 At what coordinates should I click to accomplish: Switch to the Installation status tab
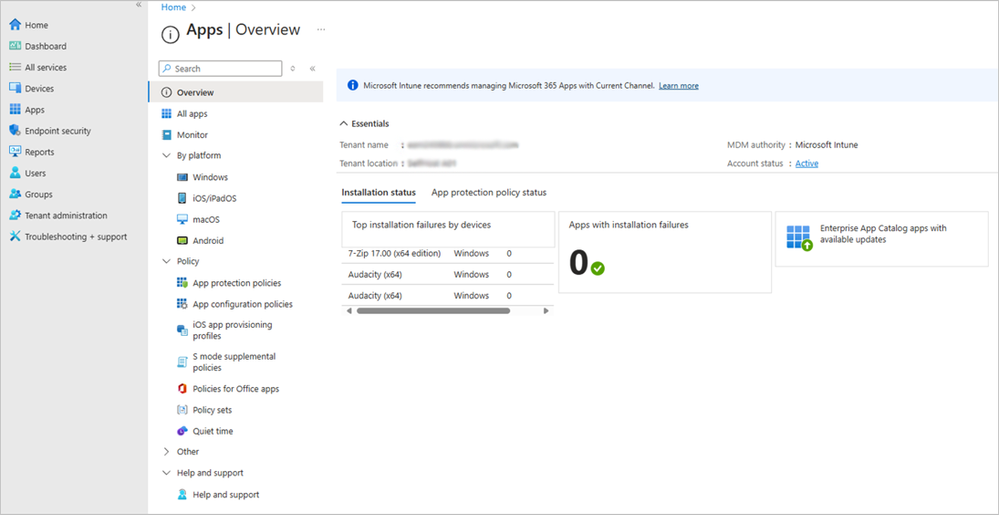[378, 192]
